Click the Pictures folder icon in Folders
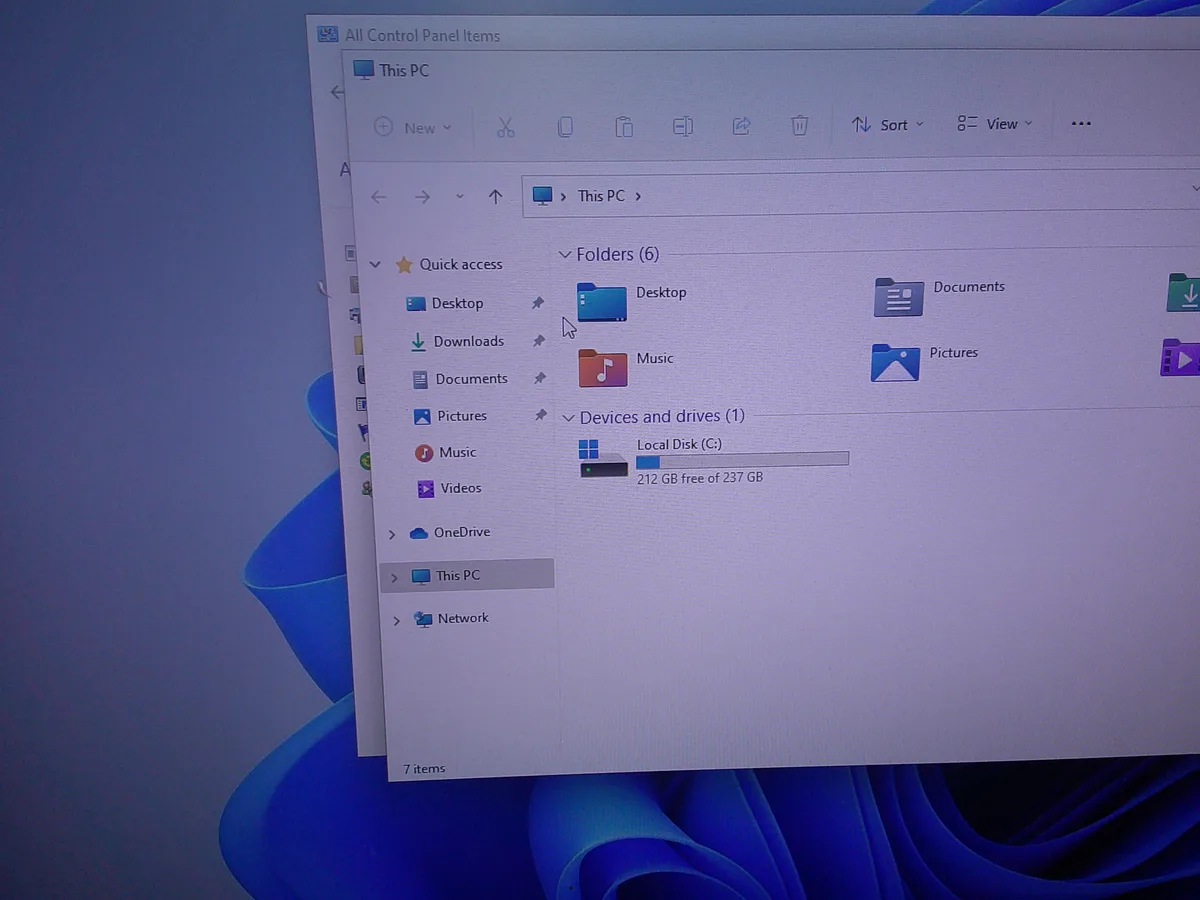Image resolution: width=1200 pixels, height=900 pixels. pyautogui.click(x=895, y=363)
